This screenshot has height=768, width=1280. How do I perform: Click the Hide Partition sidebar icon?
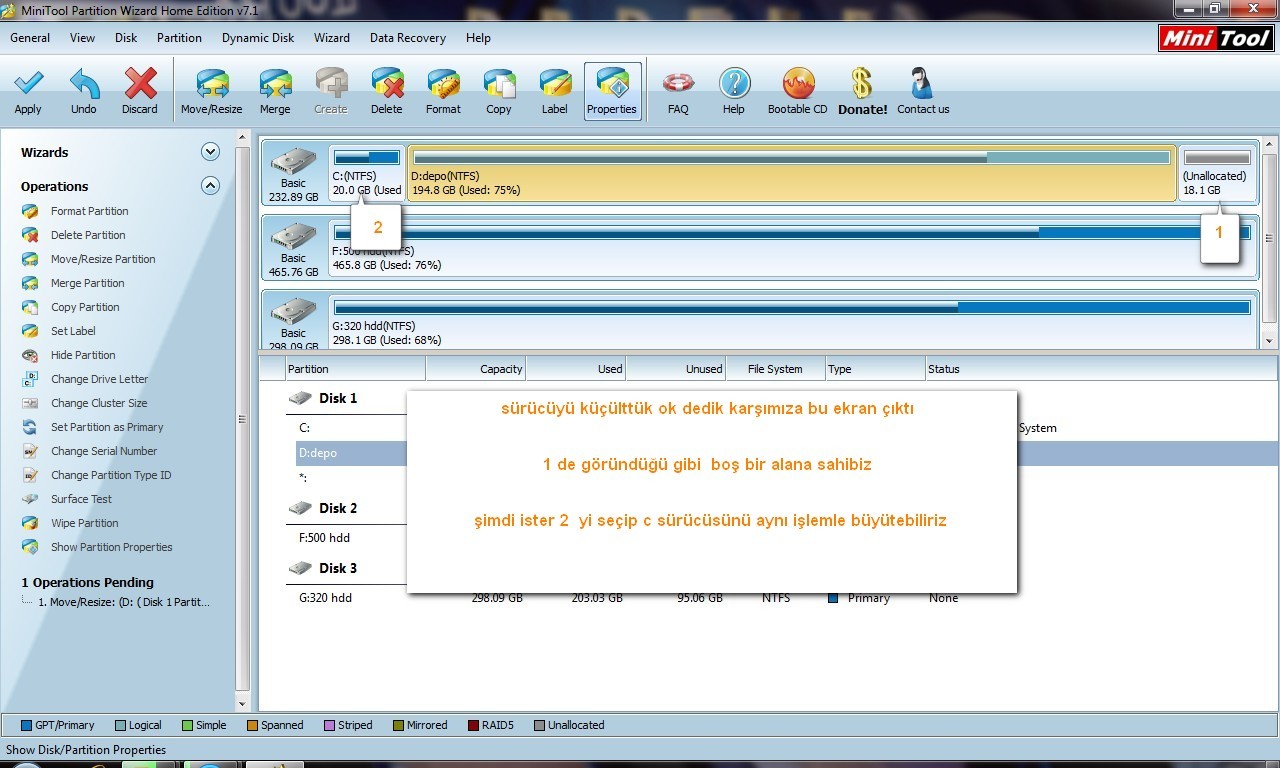31,355
